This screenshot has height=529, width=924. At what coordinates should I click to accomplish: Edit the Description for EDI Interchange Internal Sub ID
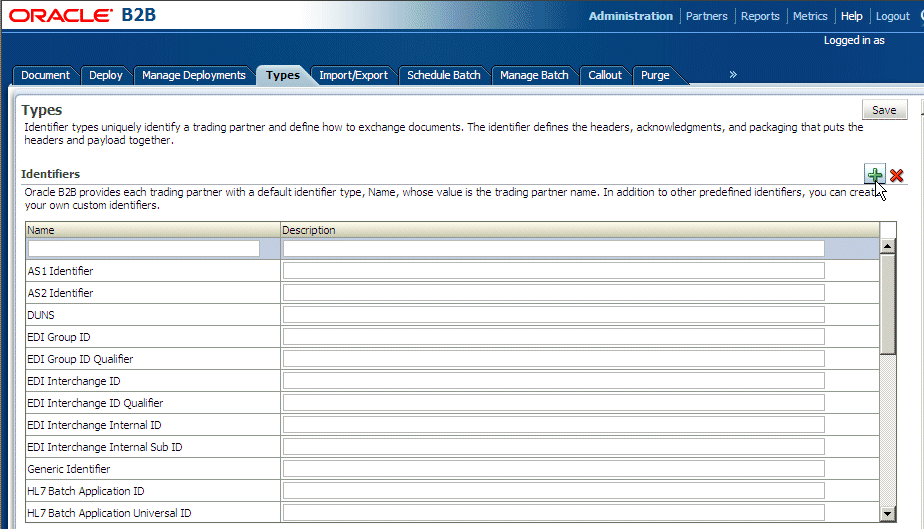click(553, 447)
